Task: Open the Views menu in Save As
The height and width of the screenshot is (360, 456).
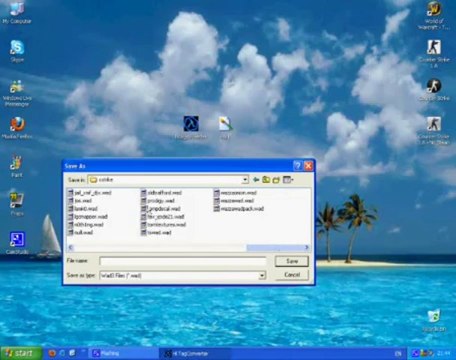Action: [x=288, y=180]
